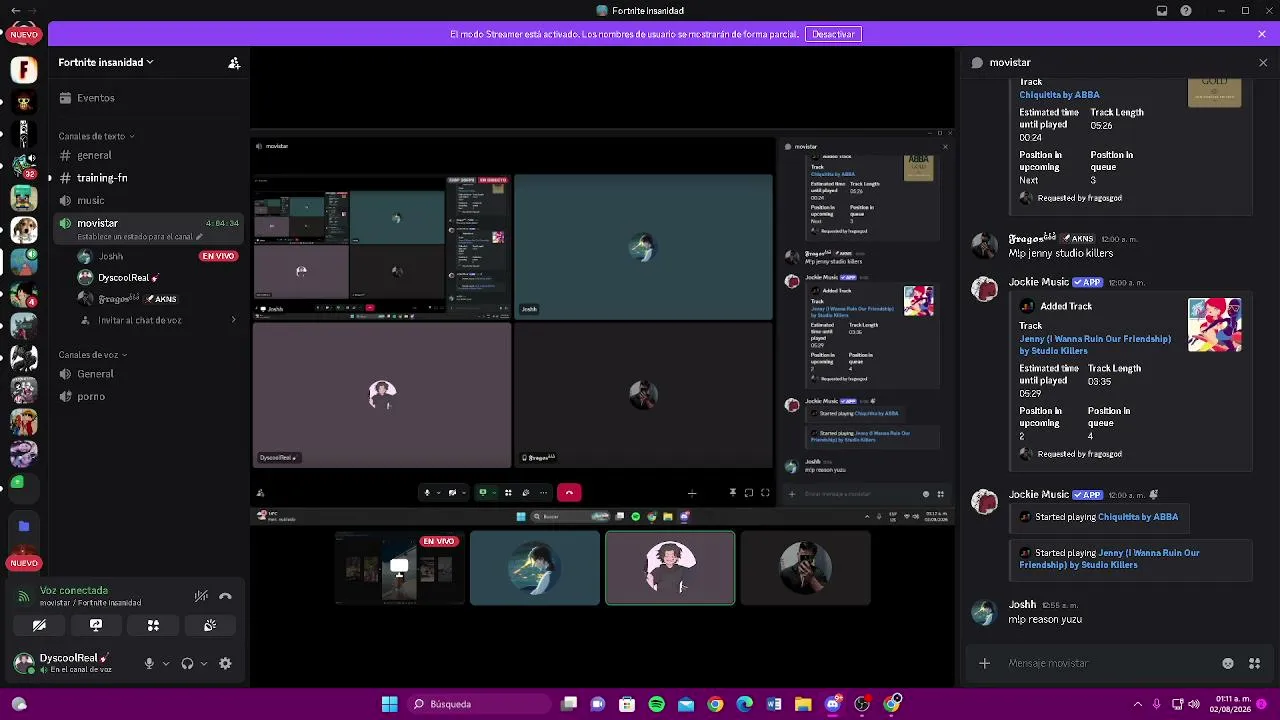The width and height of the screenshot is (1280, 720).
Task: Click Joshh author name above 'mlp reason yuzu'
Action: (1022, 605)
